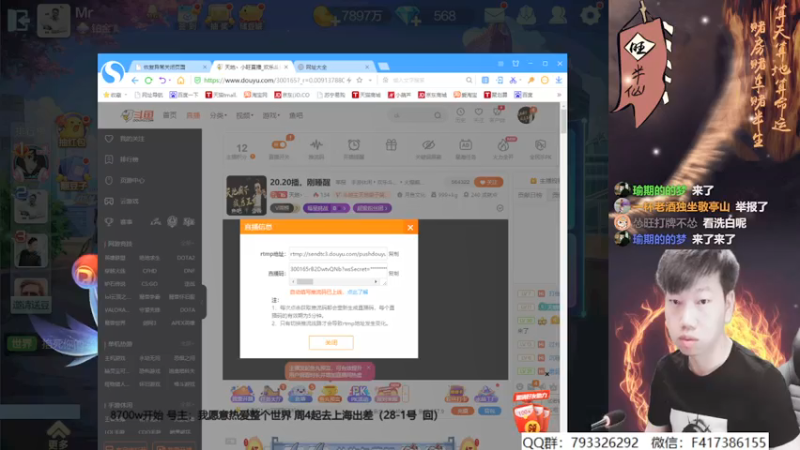Star the douyu page as a favorite

point(359,80)
